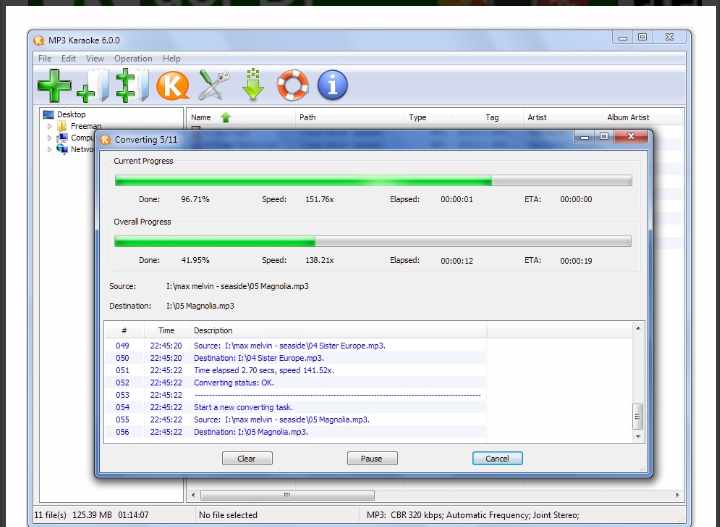Click the Clear button

[247, 458]
